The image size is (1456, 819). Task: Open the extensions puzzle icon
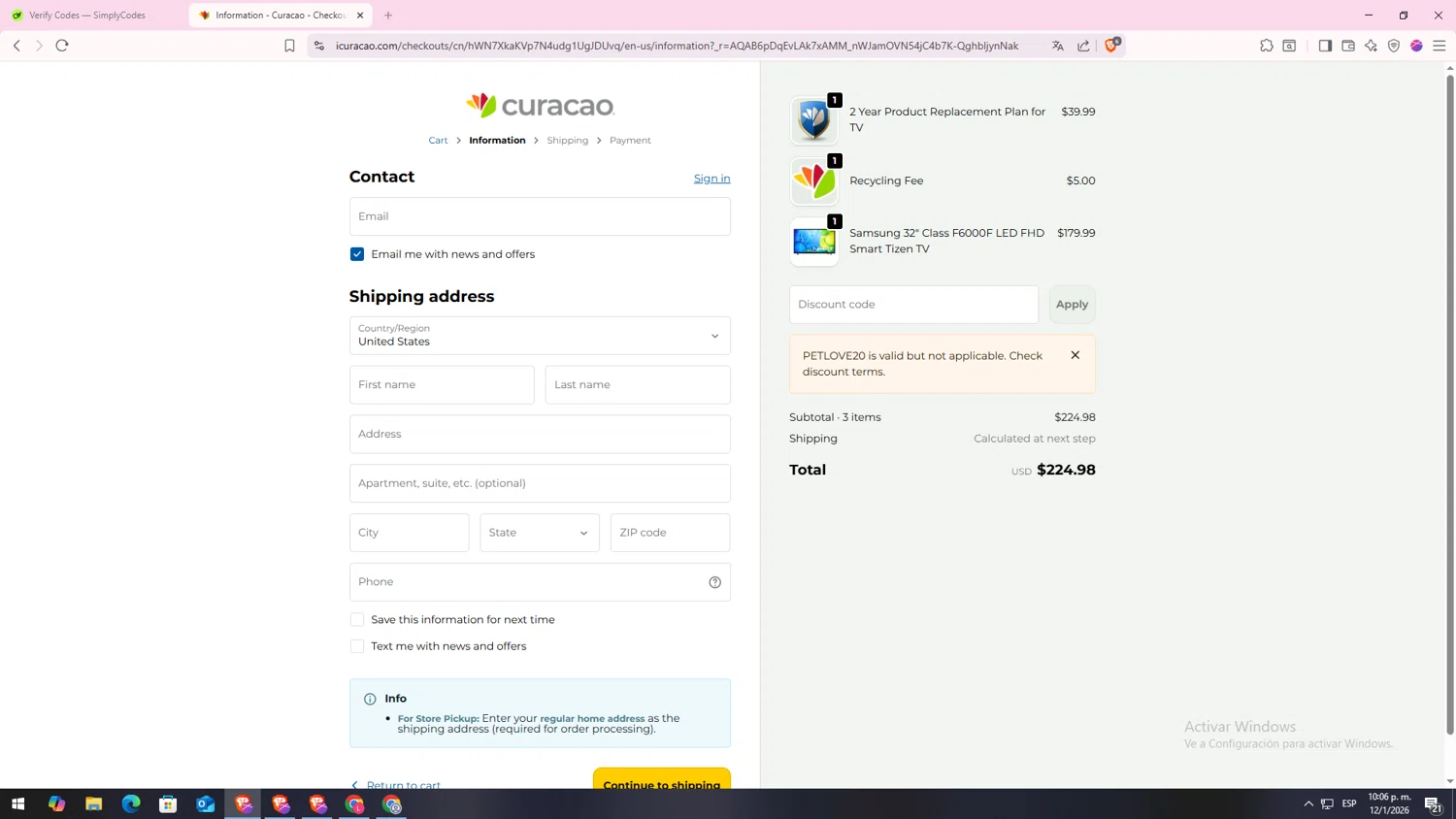coord(1267,46)
